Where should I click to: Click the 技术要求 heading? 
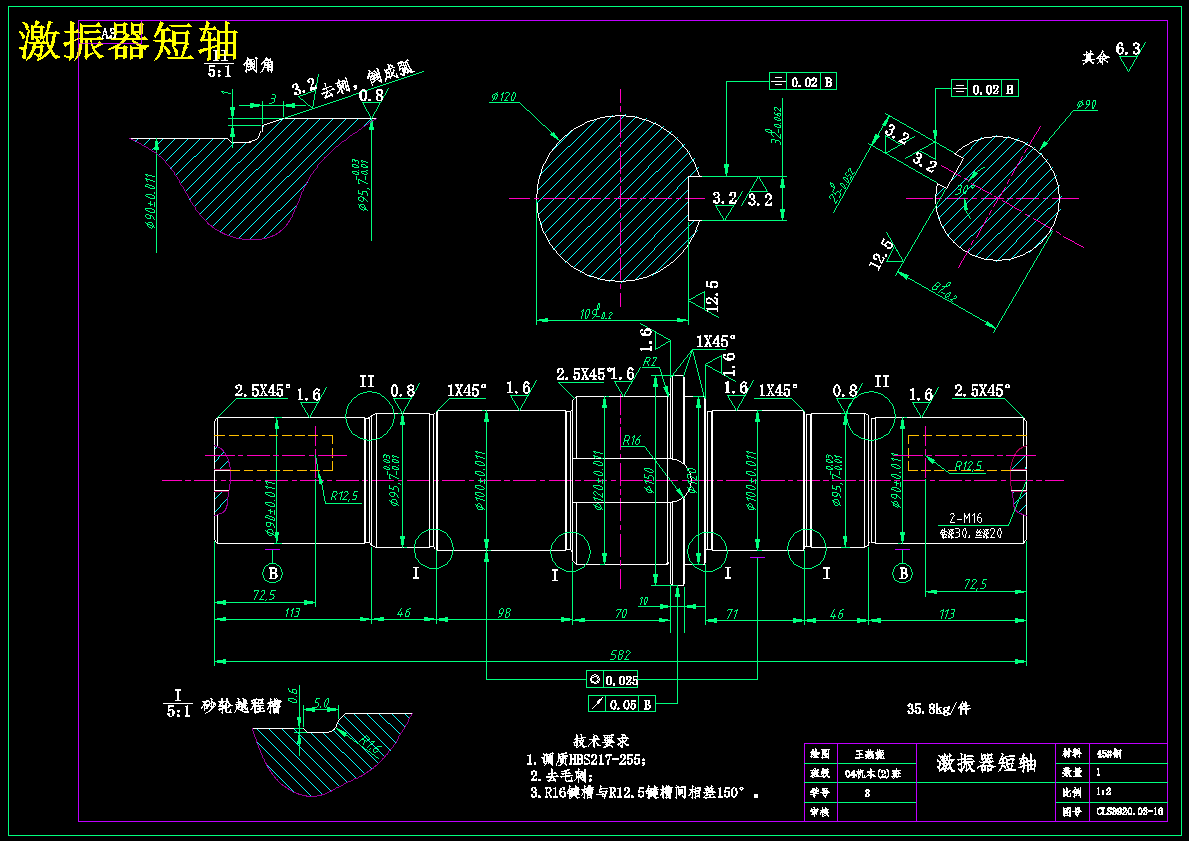coord(601,741)
